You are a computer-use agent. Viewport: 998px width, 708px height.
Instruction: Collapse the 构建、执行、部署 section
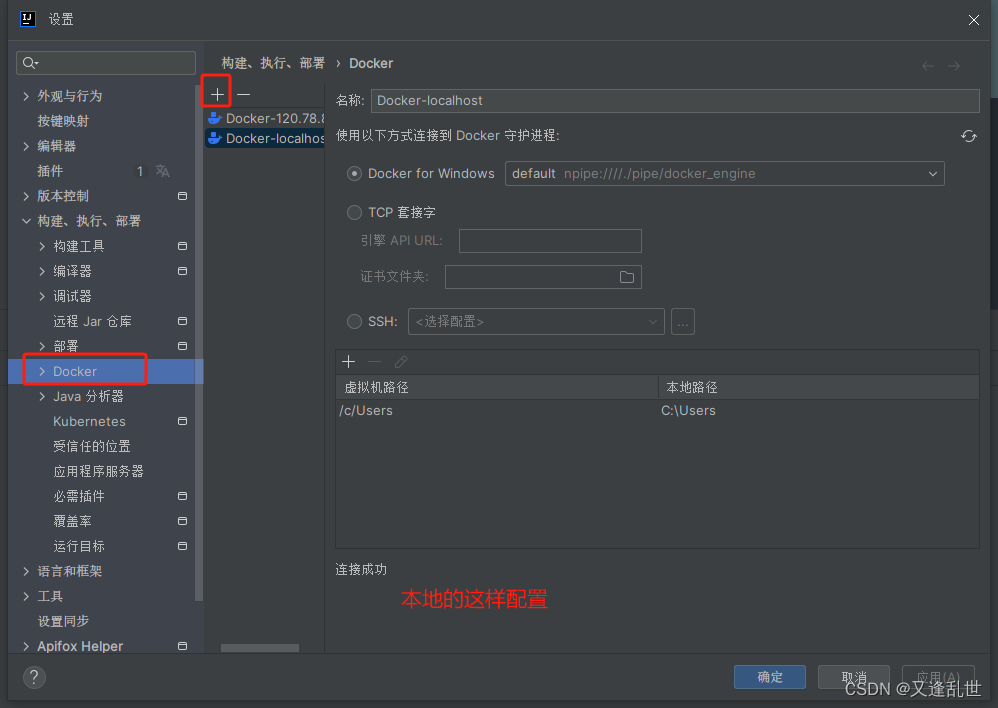(26, 221)
